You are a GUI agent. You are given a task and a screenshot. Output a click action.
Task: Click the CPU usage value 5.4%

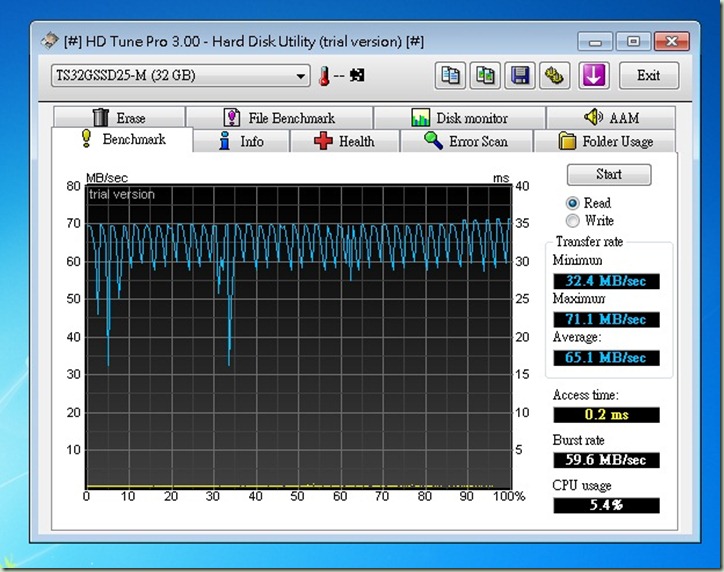coord(606,505)
